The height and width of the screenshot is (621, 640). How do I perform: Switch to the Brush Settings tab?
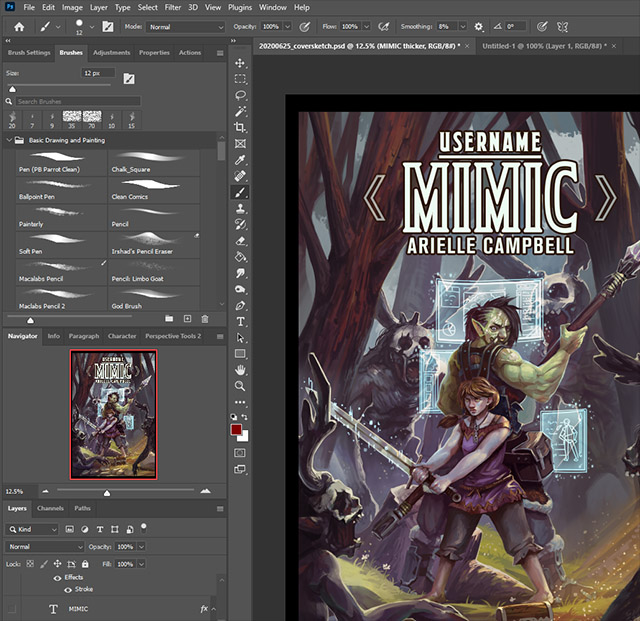click(x=29, y=53)
